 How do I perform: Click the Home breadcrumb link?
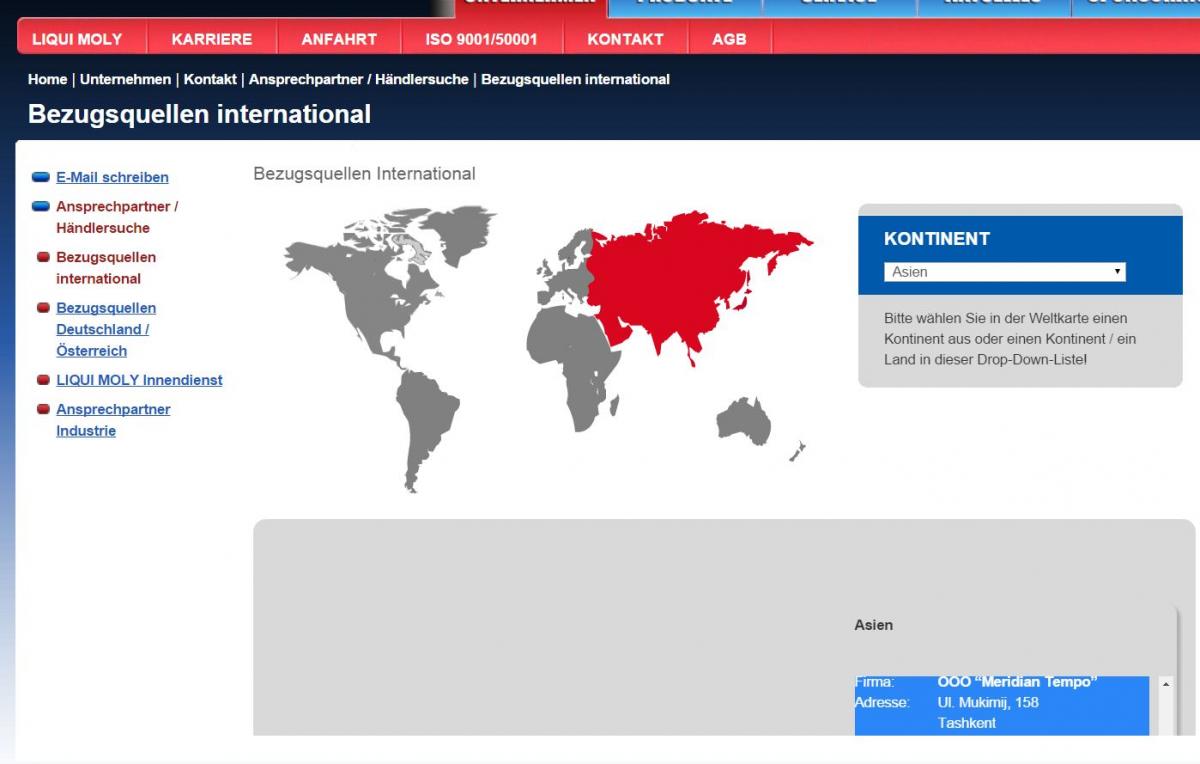coord(47,79)
